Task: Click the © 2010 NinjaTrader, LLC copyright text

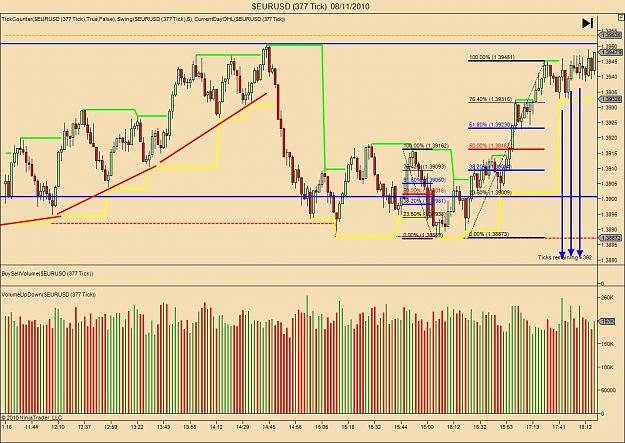Action: coord(31,417)
